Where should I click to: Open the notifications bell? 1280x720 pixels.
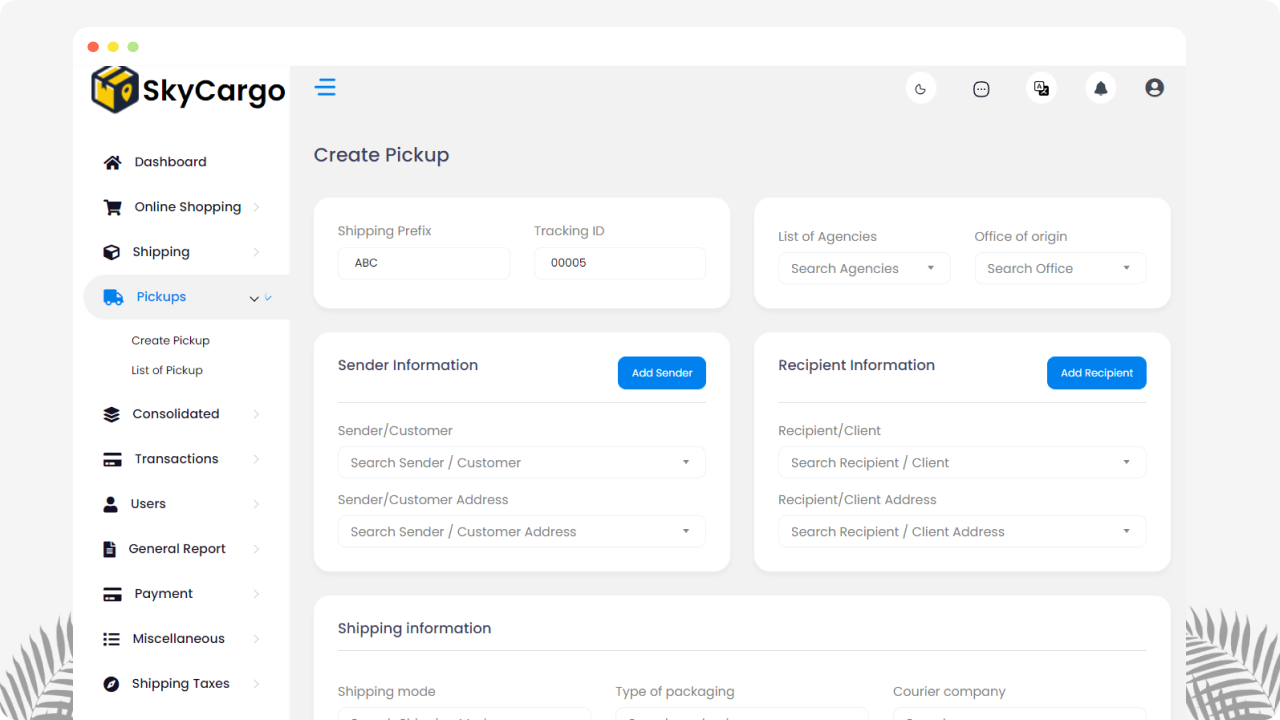point(1100,88)
